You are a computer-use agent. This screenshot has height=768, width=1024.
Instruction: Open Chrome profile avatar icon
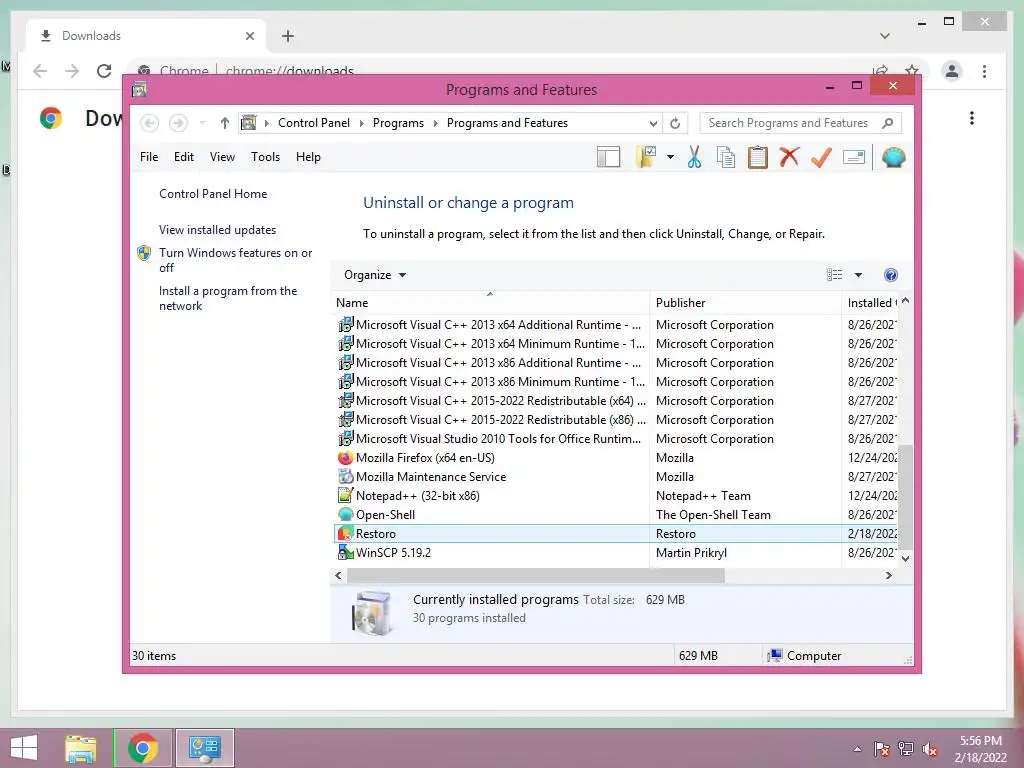click(952, 71)
